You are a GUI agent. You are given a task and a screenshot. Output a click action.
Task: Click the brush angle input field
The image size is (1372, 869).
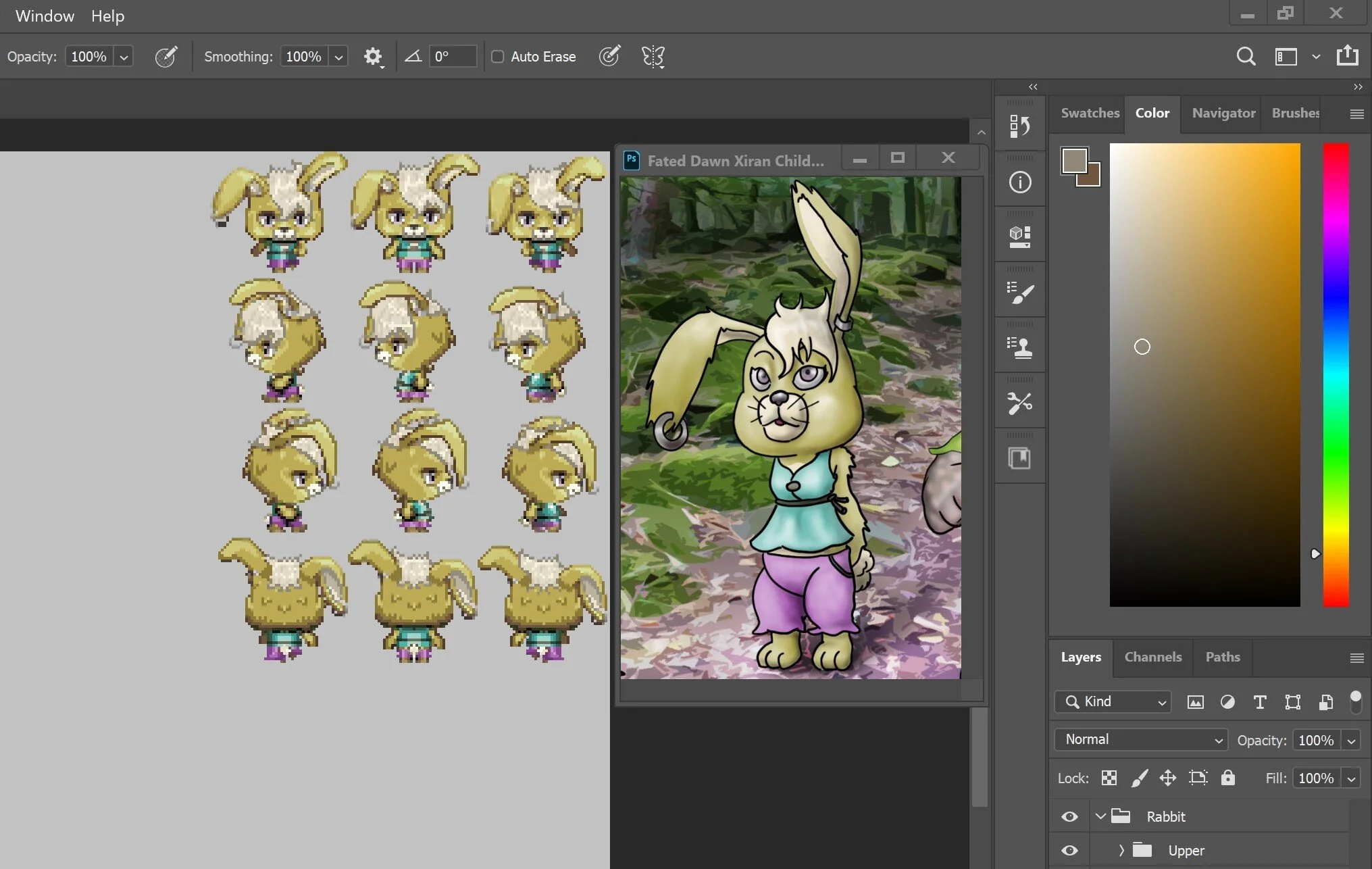453,57
